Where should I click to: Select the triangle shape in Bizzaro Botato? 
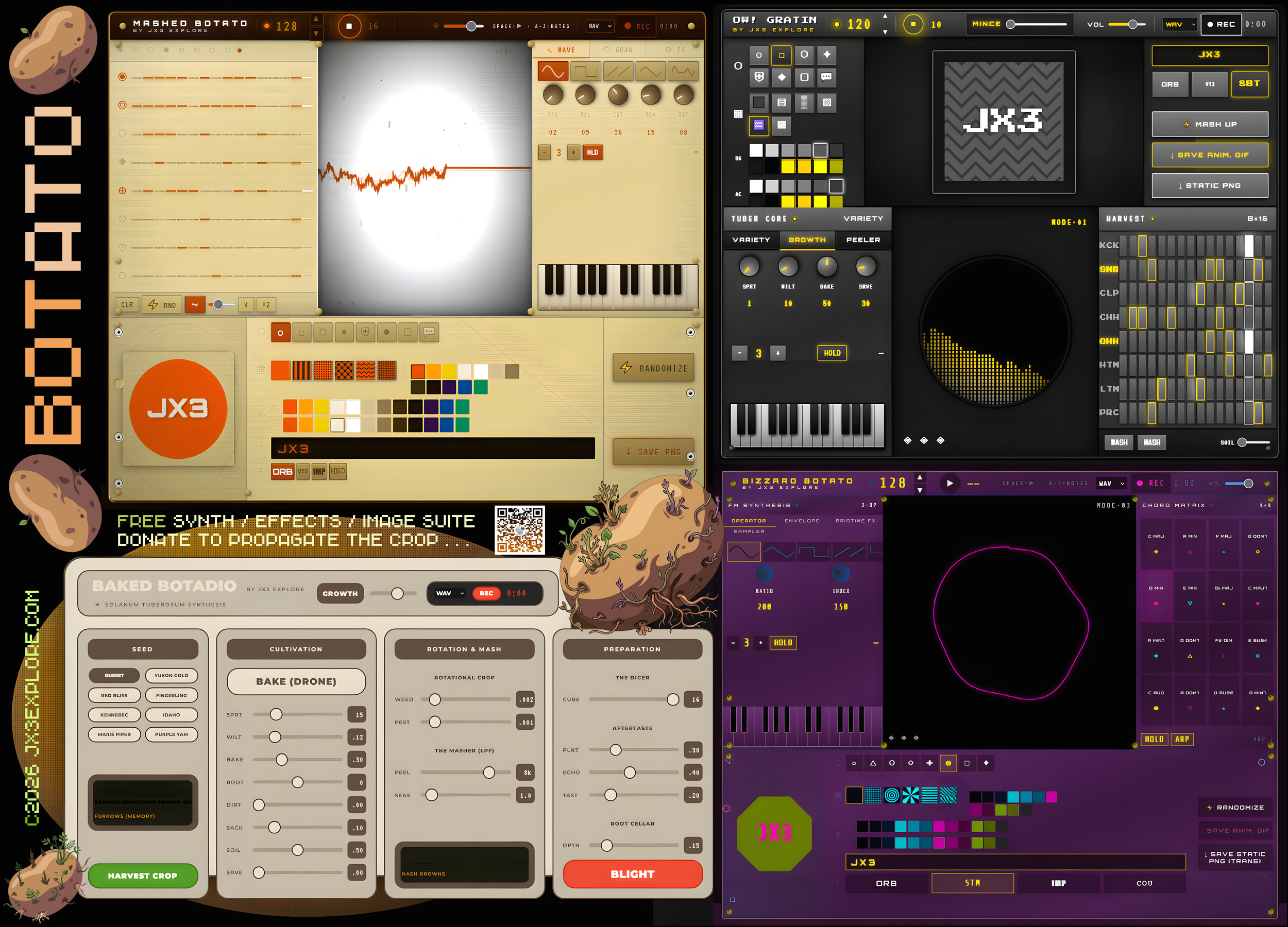[873, 763]
